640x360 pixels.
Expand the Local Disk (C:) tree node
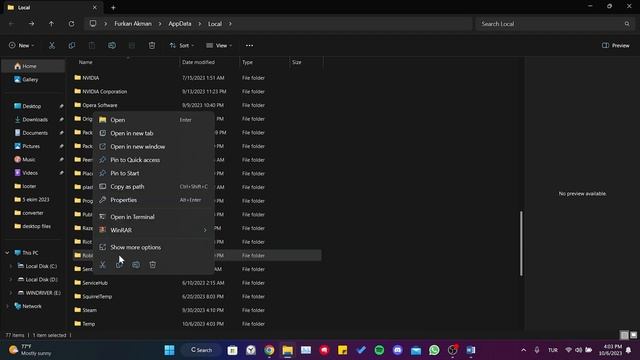coord(11,266)
